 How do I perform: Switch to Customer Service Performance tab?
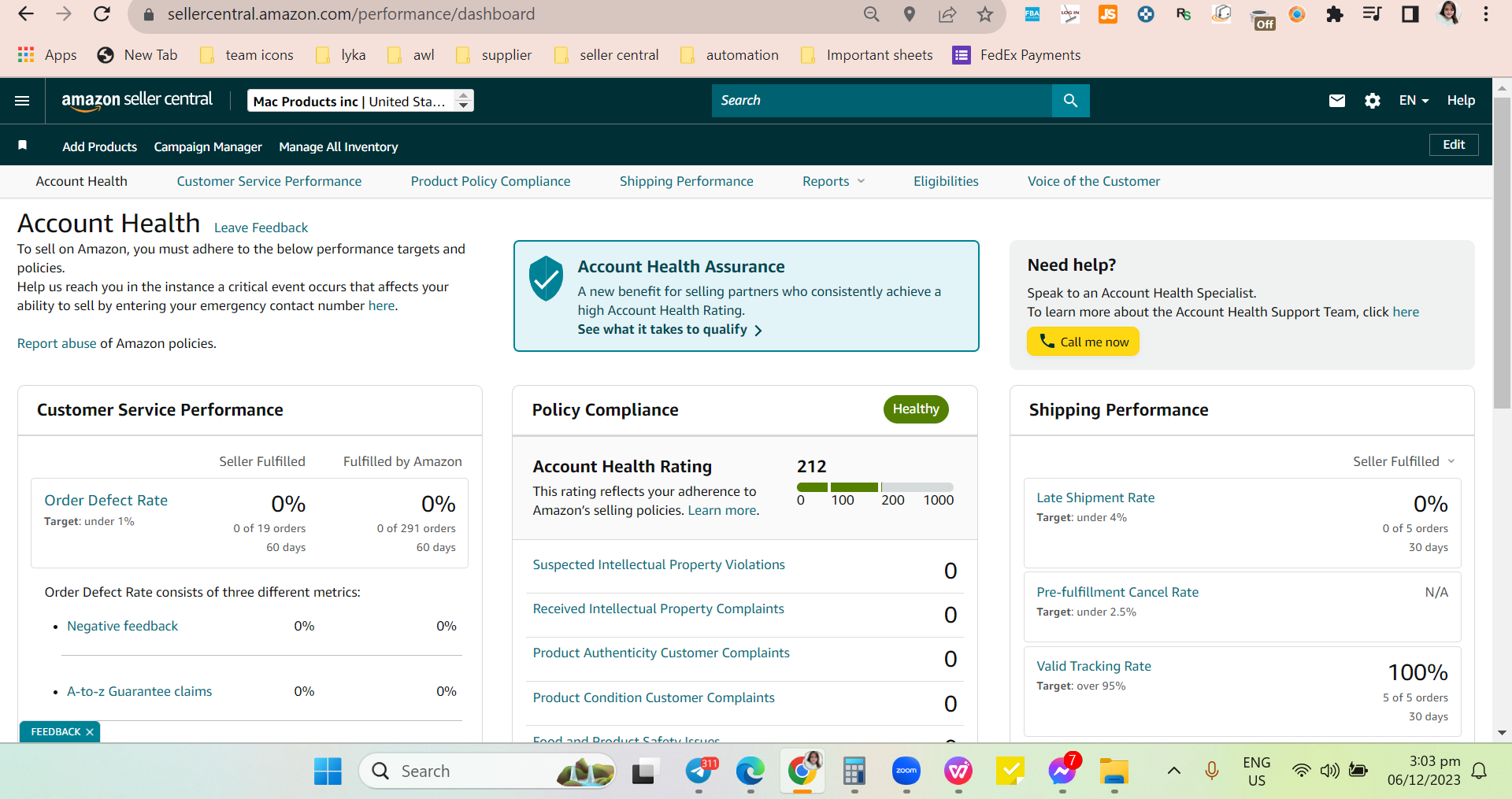pyautogui.click(x=269, y=181)
